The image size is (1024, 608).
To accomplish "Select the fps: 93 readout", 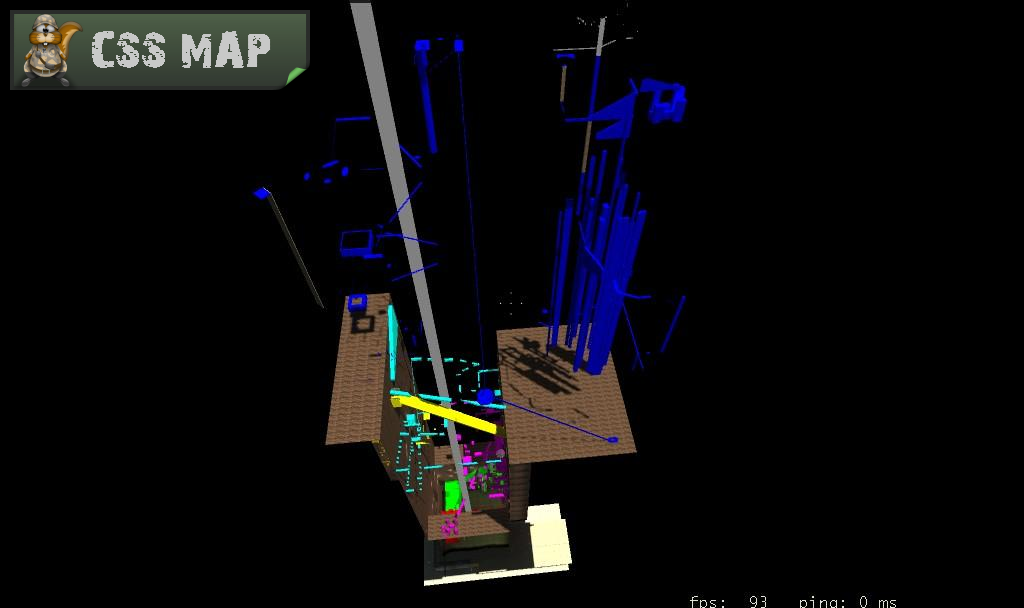I will coord(728,601).
